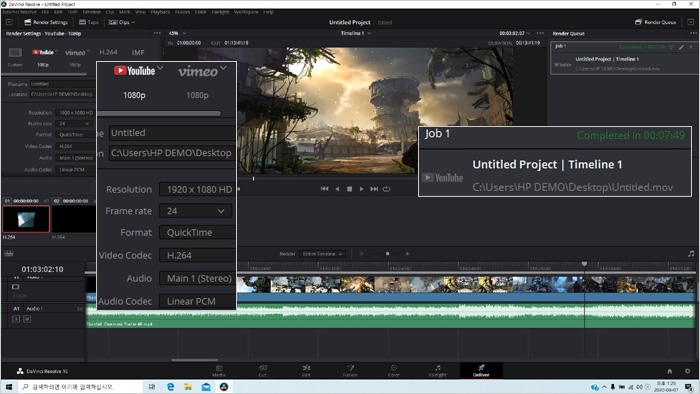Toggle loop playback in viewer
Screen dimensions: 700x394
387,189
